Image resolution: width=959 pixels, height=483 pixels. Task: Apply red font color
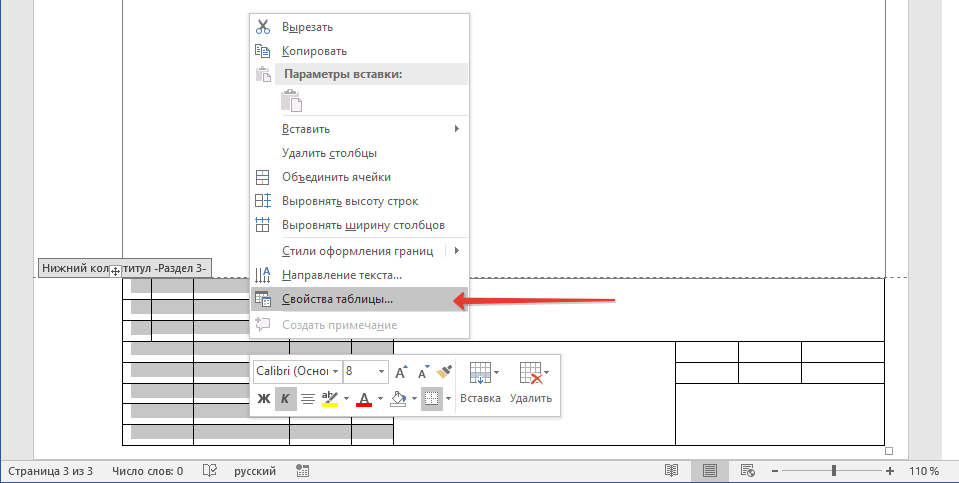coord(363,399)
